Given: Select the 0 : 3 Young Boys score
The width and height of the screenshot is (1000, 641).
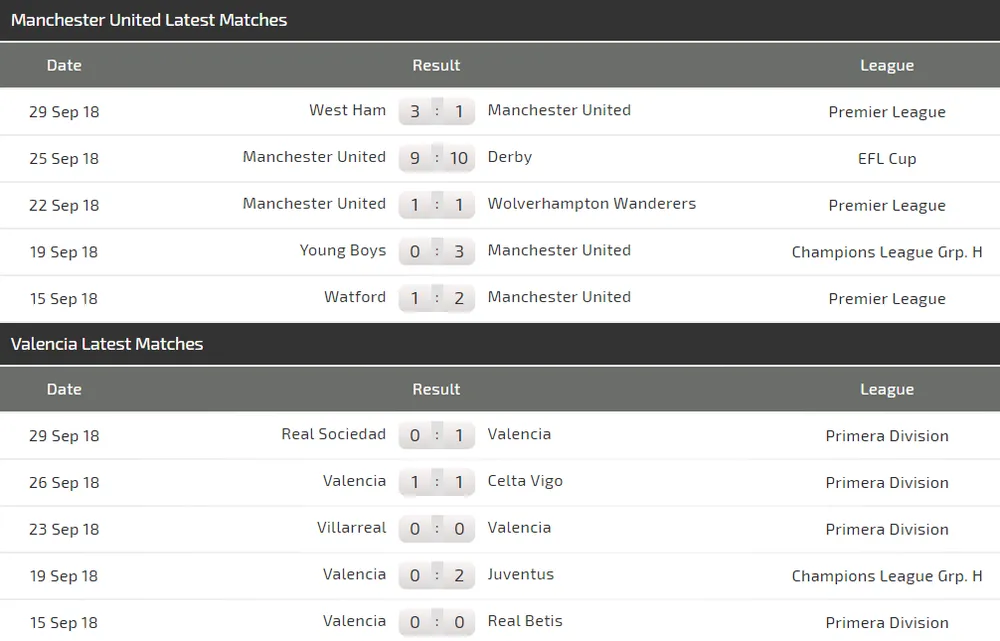Looking at the screenshot, I should 437,251.
